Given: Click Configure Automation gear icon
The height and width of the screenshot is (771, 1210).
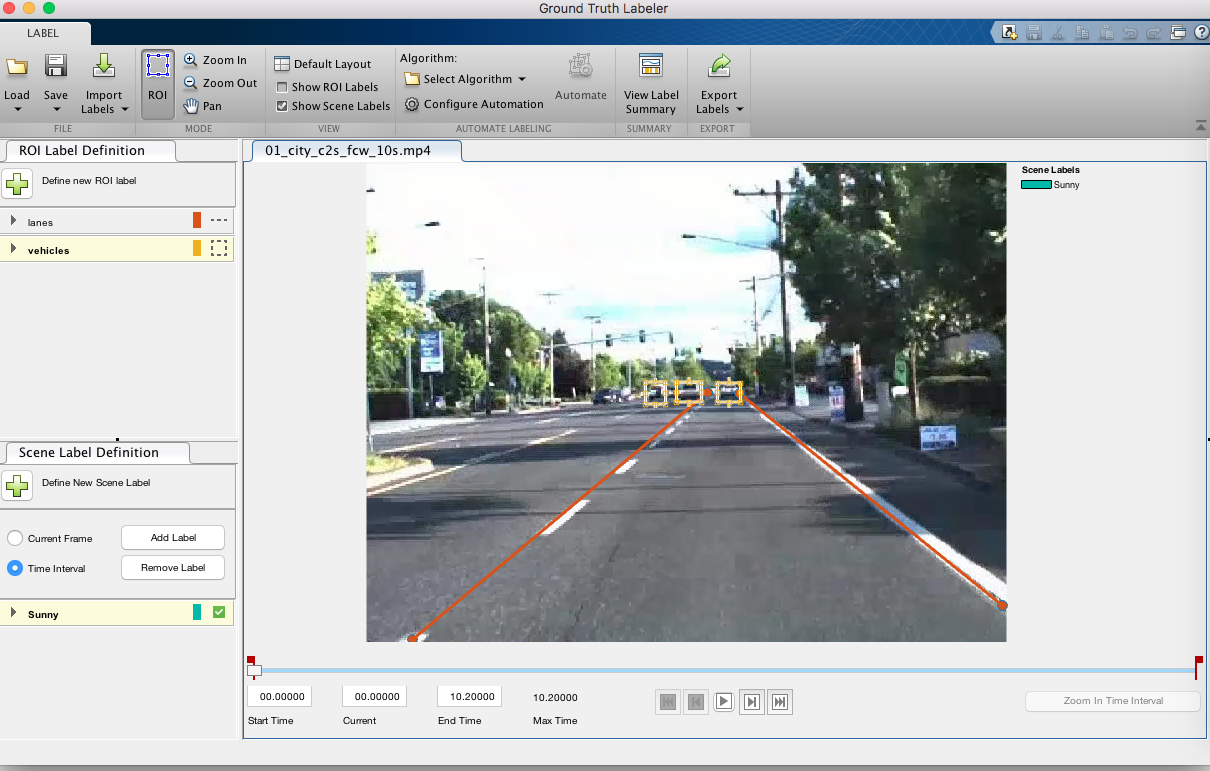Looking at the screenshot, I should point(412,104).
